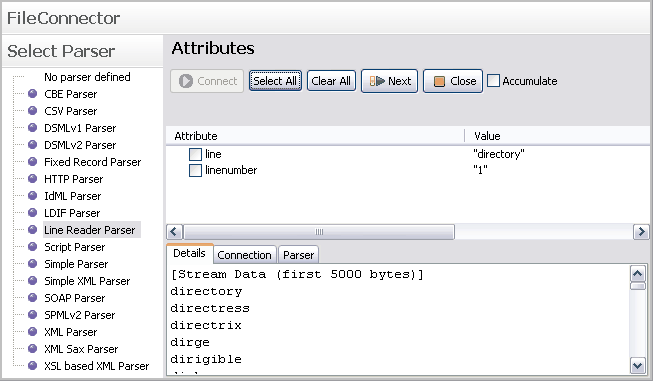Open the Parser tab

point(299,255)
